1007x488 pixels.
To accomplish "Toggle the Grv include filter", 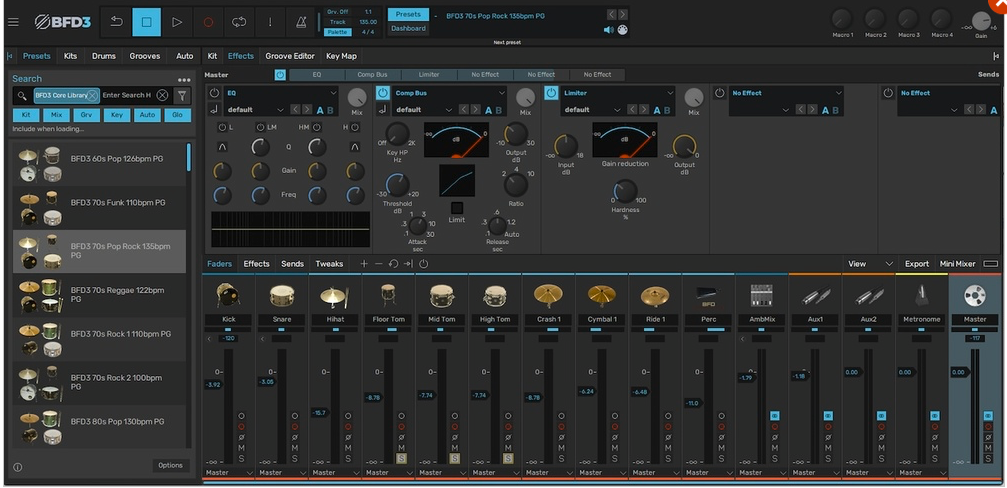I will pos(87,116).
